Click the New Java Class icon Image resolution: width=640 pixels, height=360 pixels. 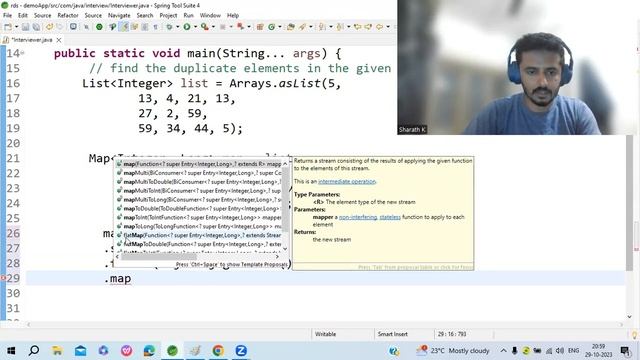pos(271,27)
